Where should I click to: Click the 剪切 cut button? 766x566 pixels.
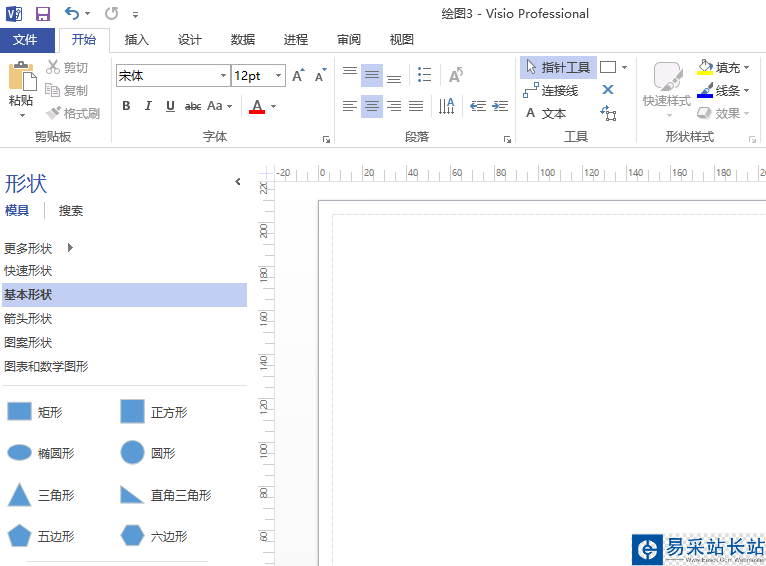(x=67, y=67)
